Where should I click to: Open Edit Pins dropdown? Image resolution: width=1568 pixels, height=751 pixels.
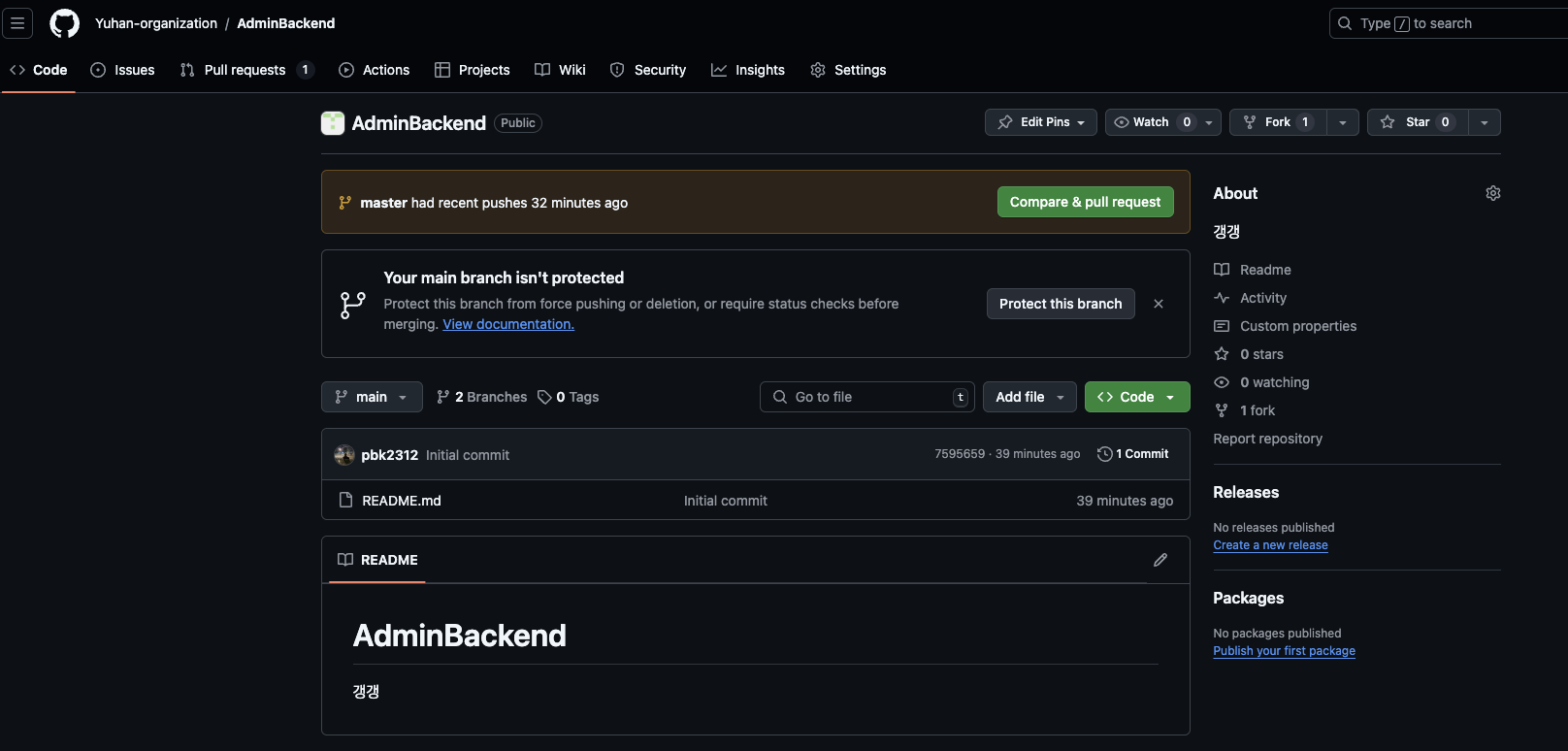click(1041, 122)
